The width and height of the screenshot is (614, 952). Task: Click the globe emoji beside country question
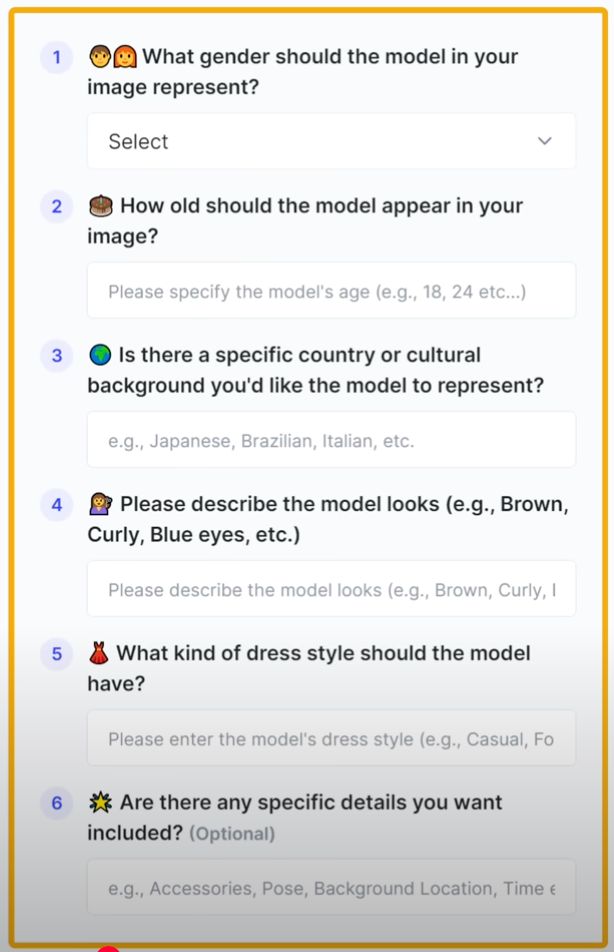tap(100, 355)
